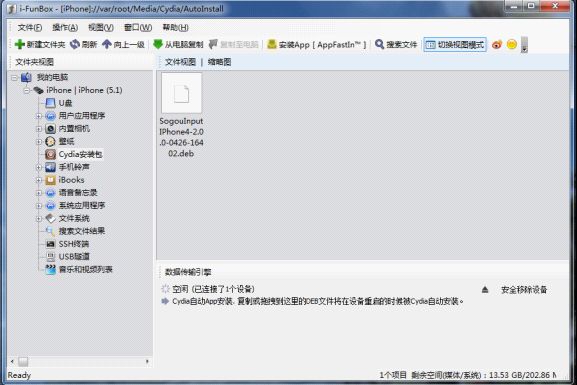The width and height of the screenshot is (577, 385).
Task: Expand the 壁纸 tree node
Action: (39, 142)
